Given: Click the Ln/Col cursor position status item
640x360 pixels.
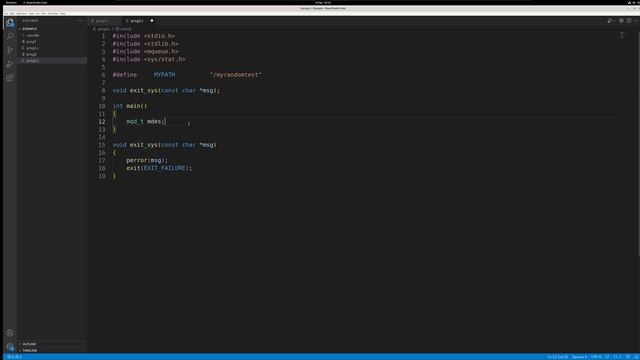Looking at the screenshot, I should [x=558, y=357].
